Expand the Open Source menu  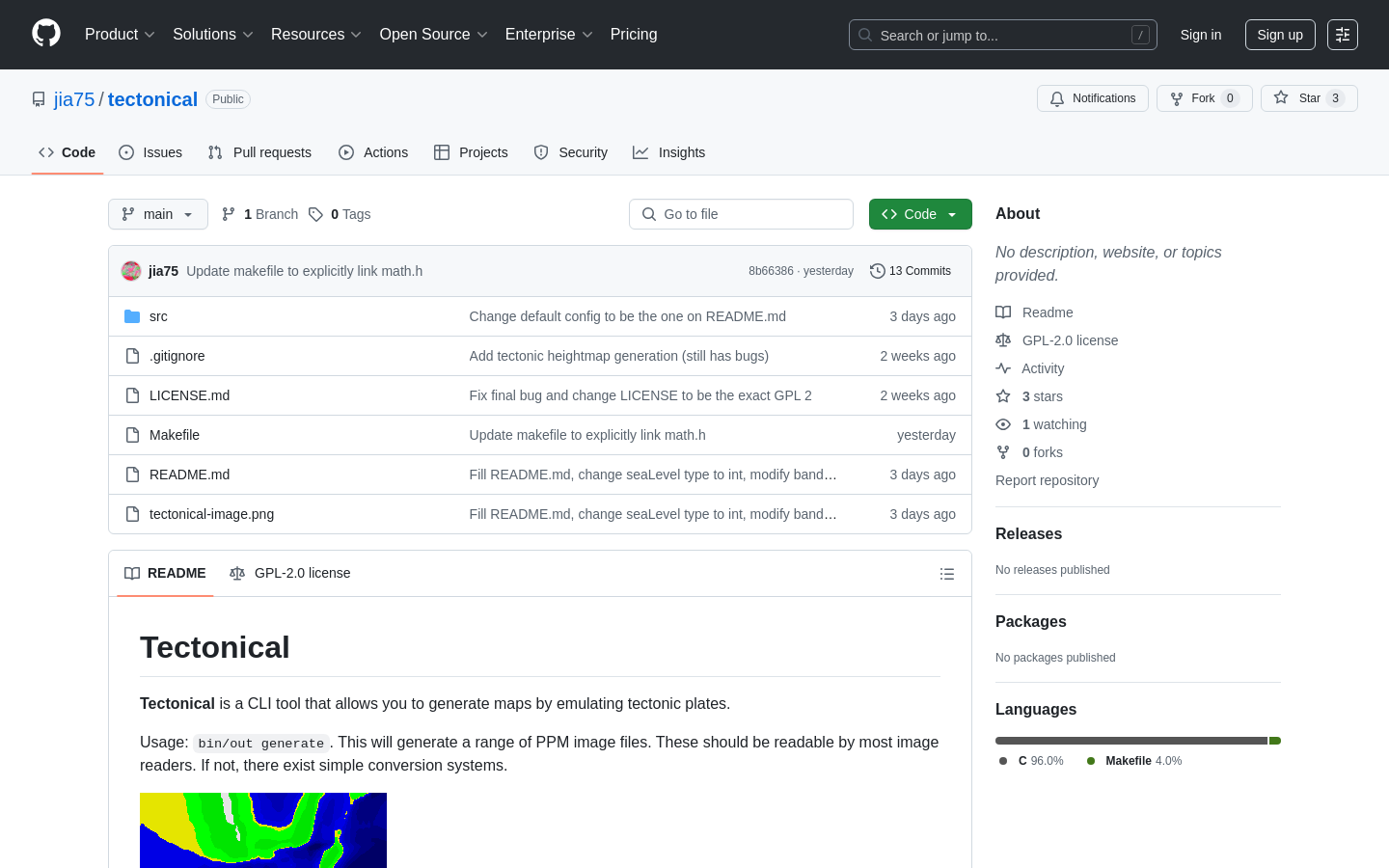click(x=434, y=35)
